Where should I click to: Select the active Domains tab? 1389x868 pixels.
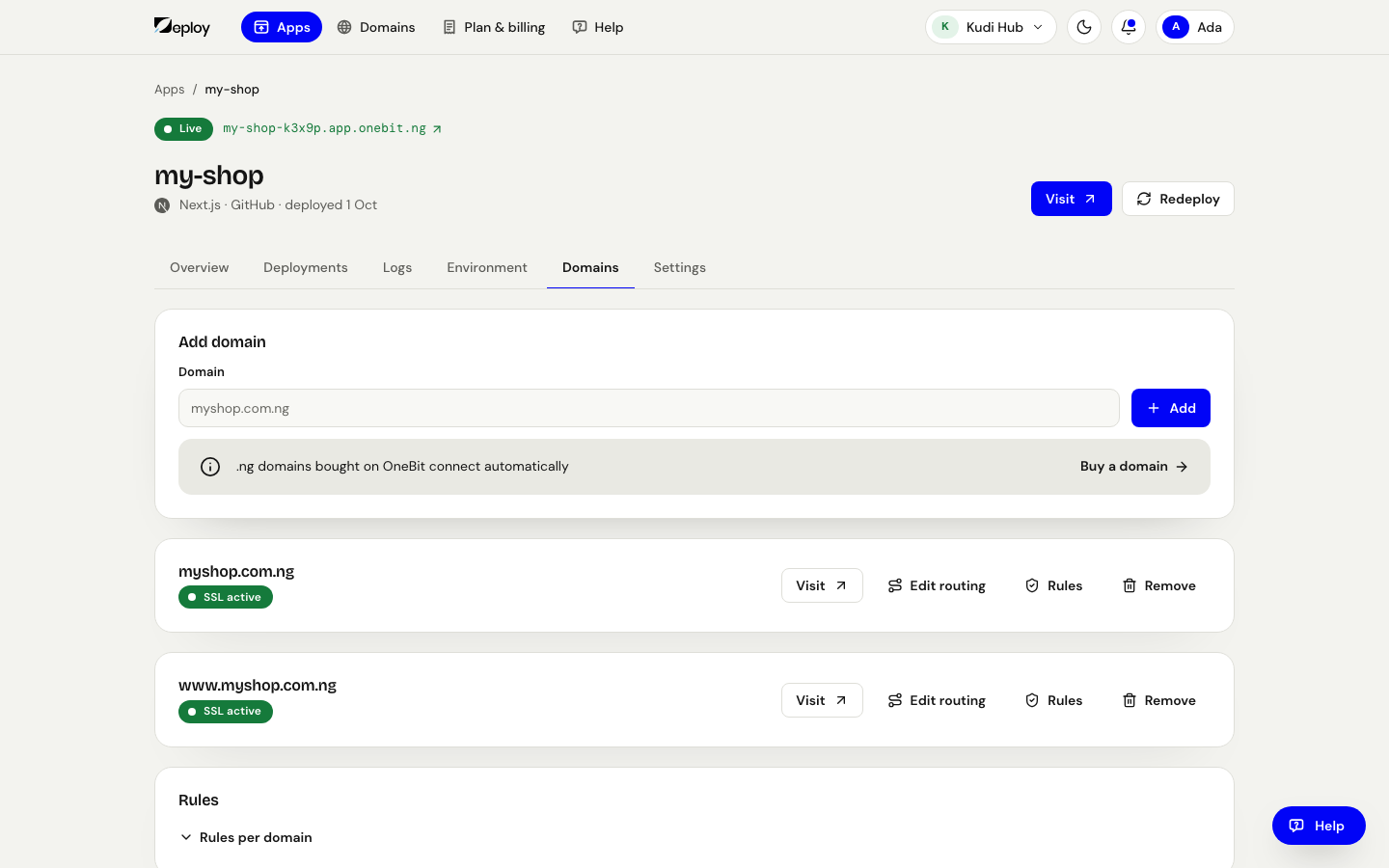pos(590,267)
